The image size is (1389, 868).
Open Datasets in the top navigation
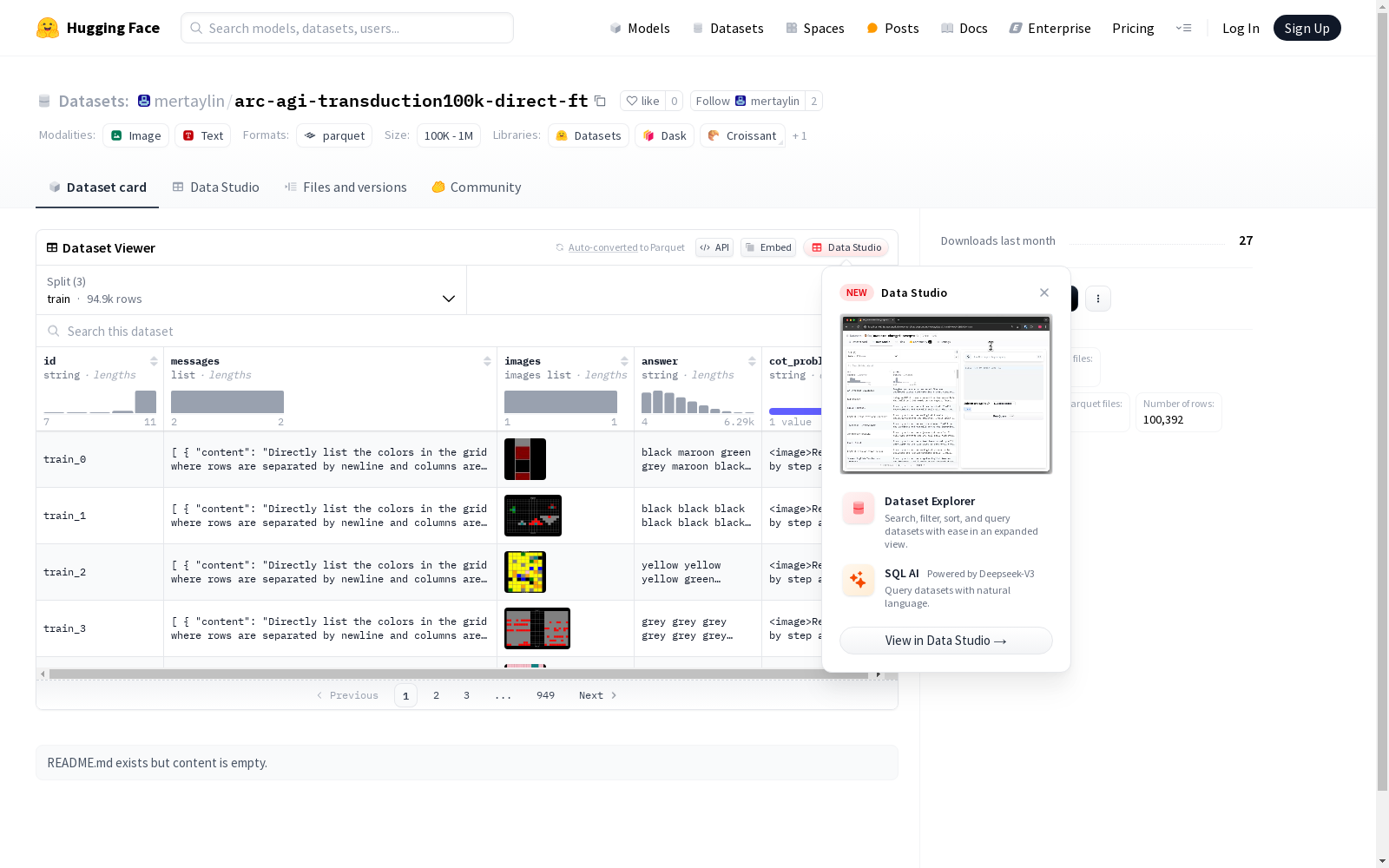(727, 28)
